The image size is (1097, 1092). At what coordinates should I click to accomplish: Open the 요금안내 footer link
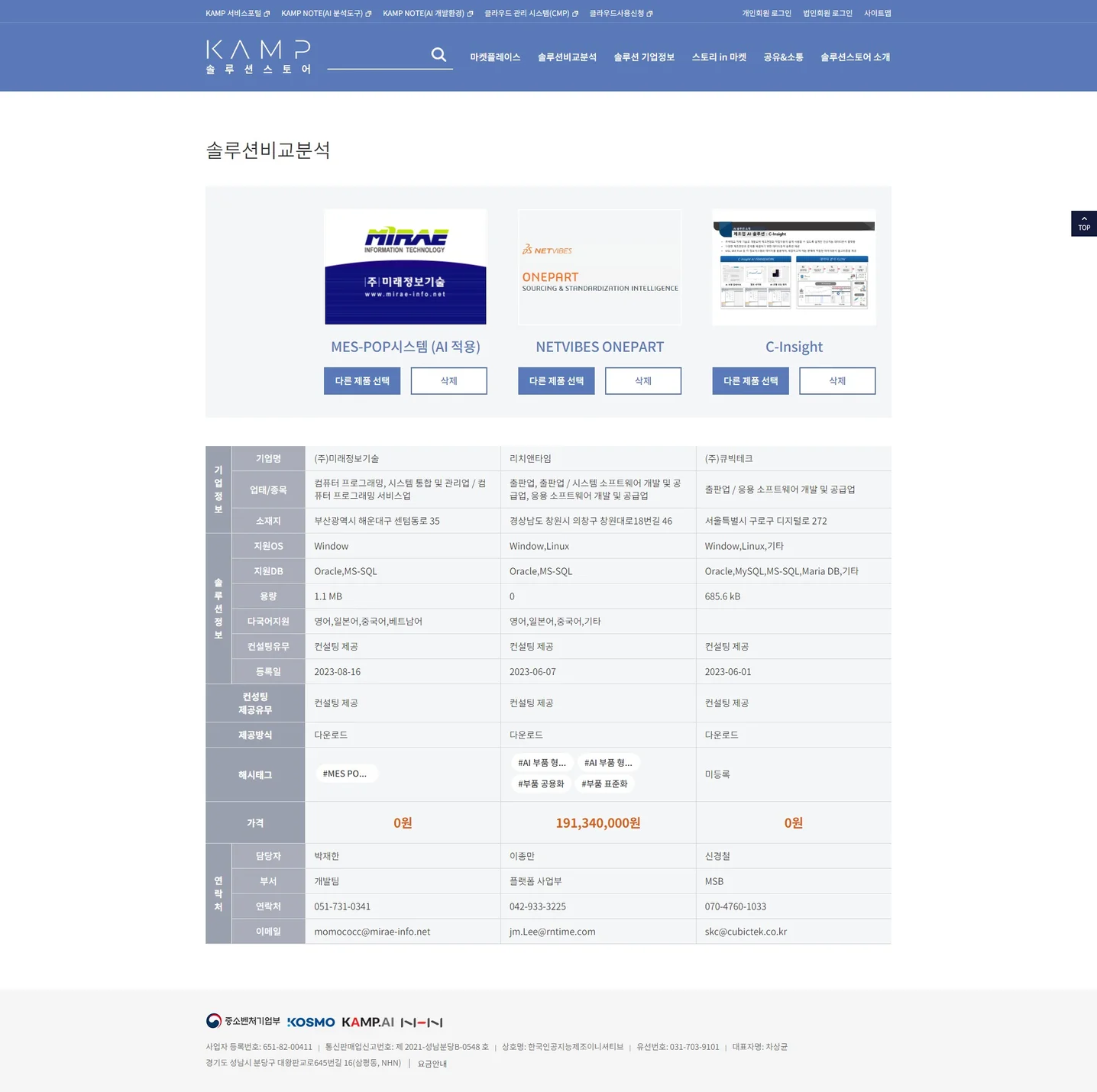pos(432,1063)
